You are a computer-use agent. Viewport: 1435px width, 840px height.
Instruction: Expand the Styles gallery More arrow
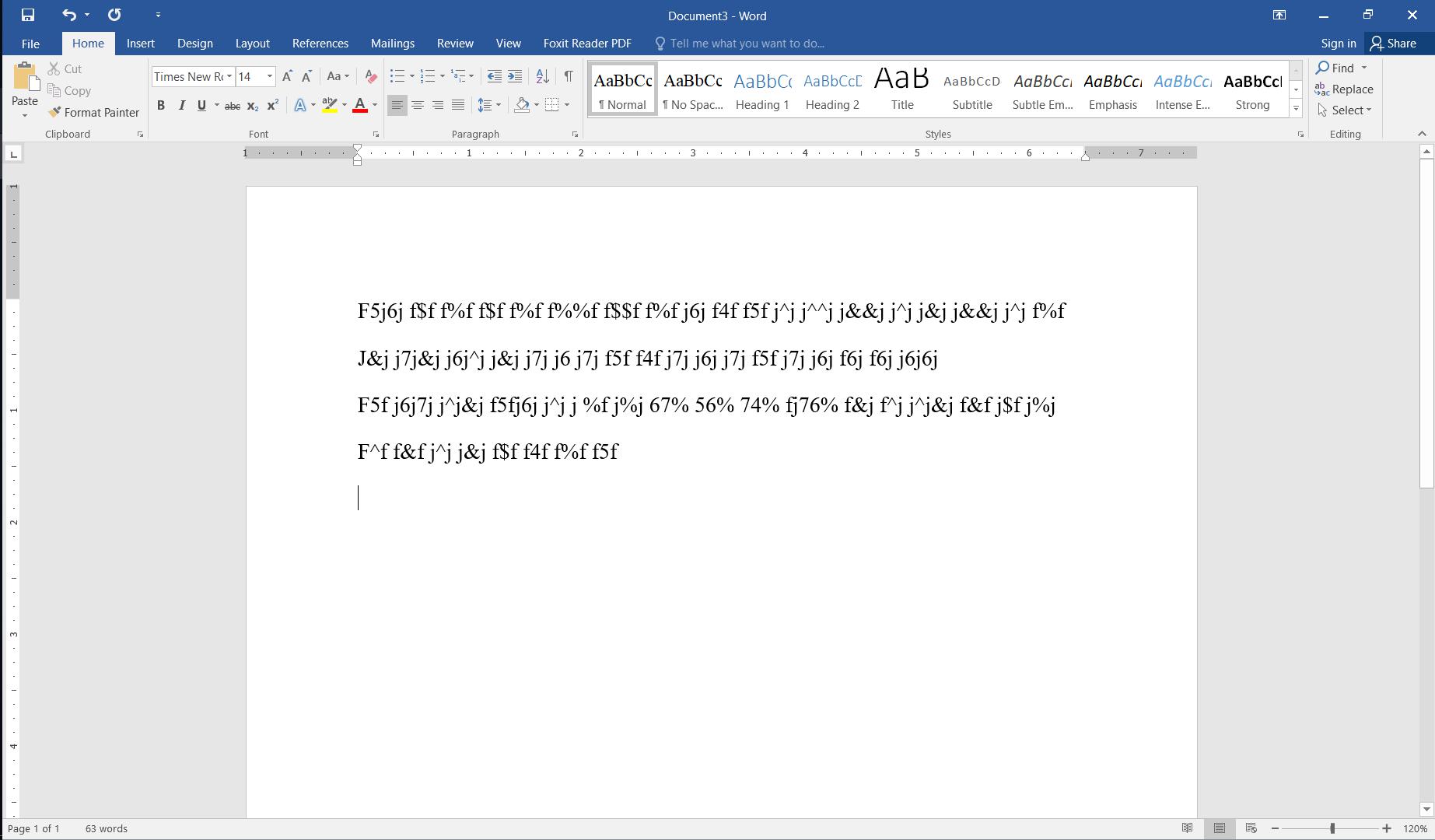click(1296, 110)
